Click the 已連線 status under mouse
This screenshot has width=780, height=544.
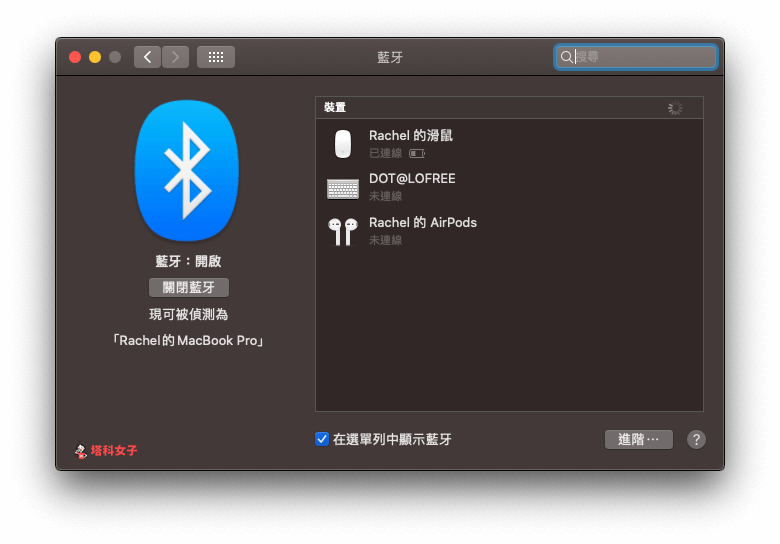point(386,153)
